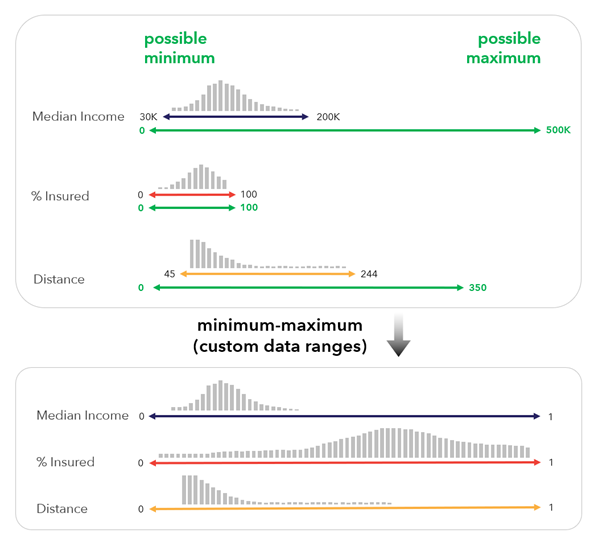598x546 pixels.
Task: Click the 'possible maximum' green heading
Action: (x=503, y=48)
